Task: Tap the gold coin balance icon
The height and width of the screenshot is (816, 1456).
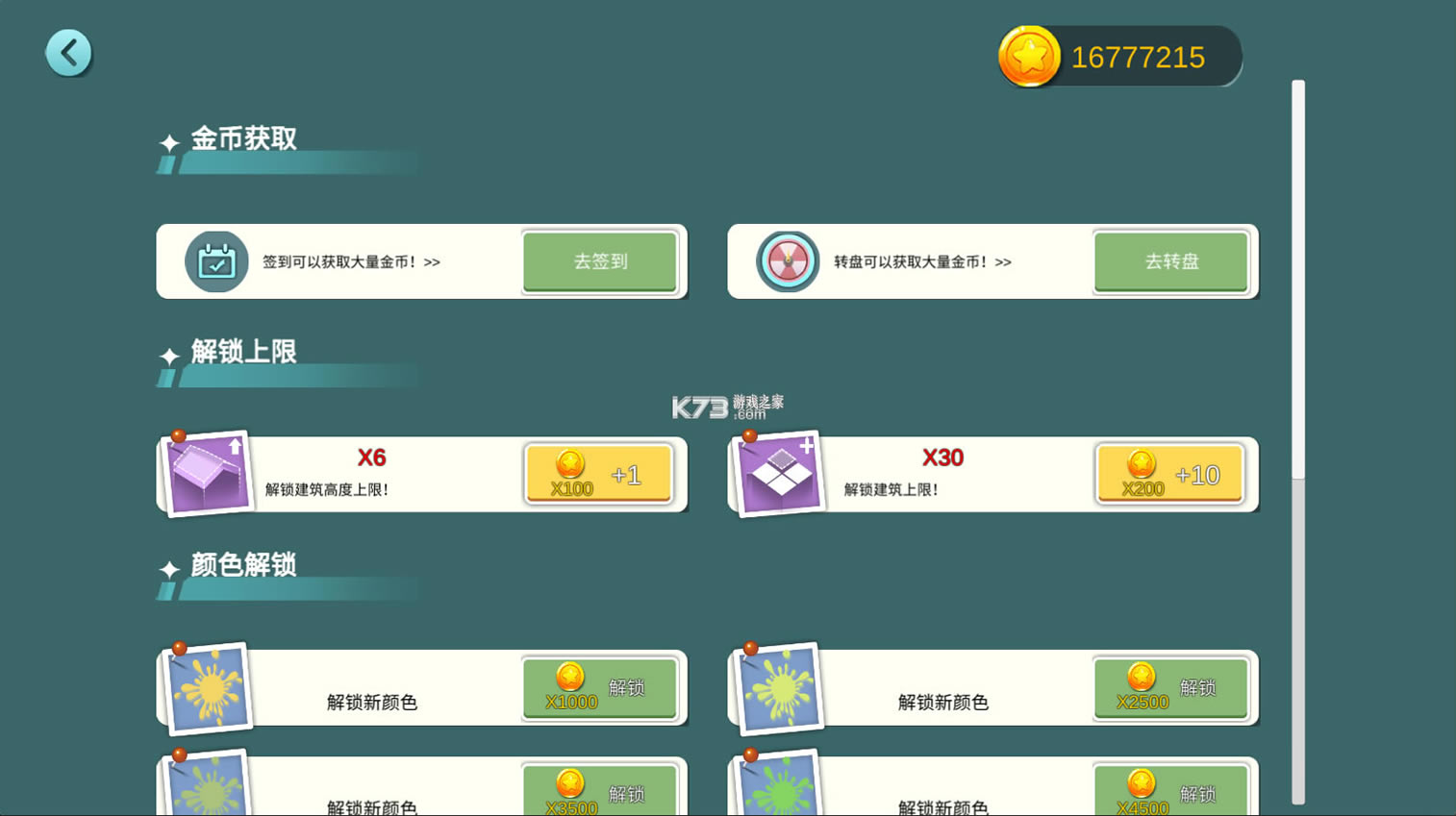Action: tap(1029, 57)
